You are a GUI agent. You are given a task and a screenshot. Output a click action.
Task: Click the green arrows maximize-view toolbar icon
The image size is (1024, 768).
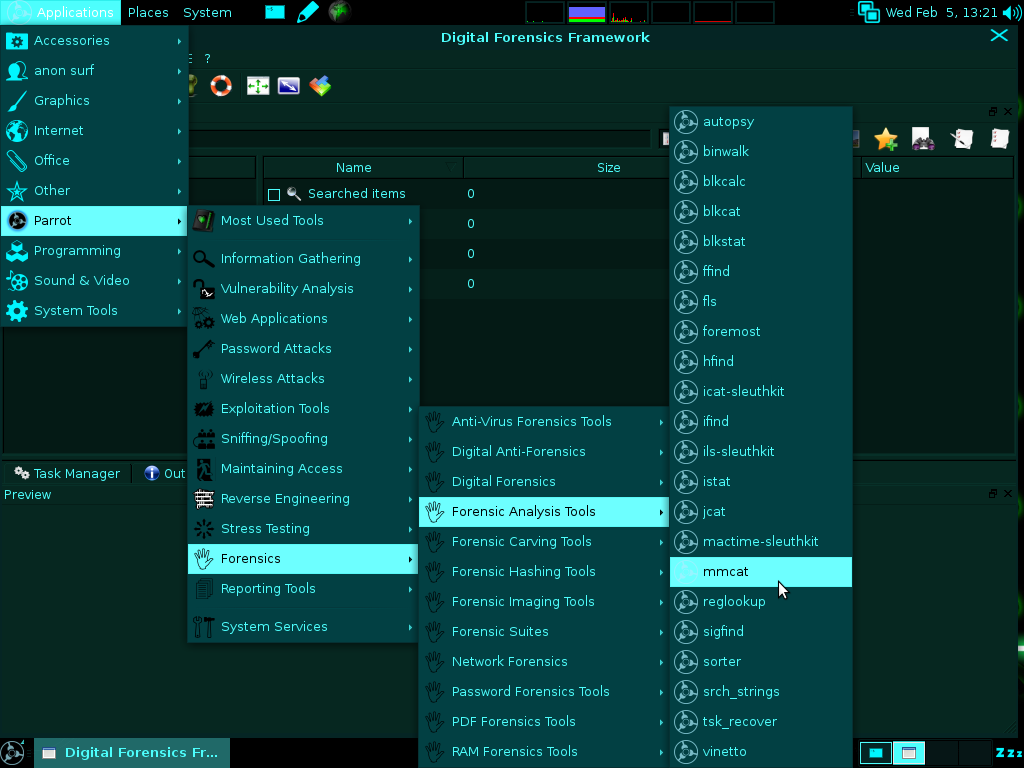258,86
